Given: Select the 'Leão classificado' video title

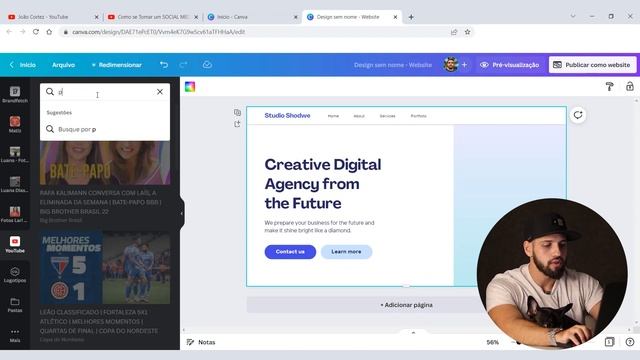Looking at the screenshot, I should 99,322.
